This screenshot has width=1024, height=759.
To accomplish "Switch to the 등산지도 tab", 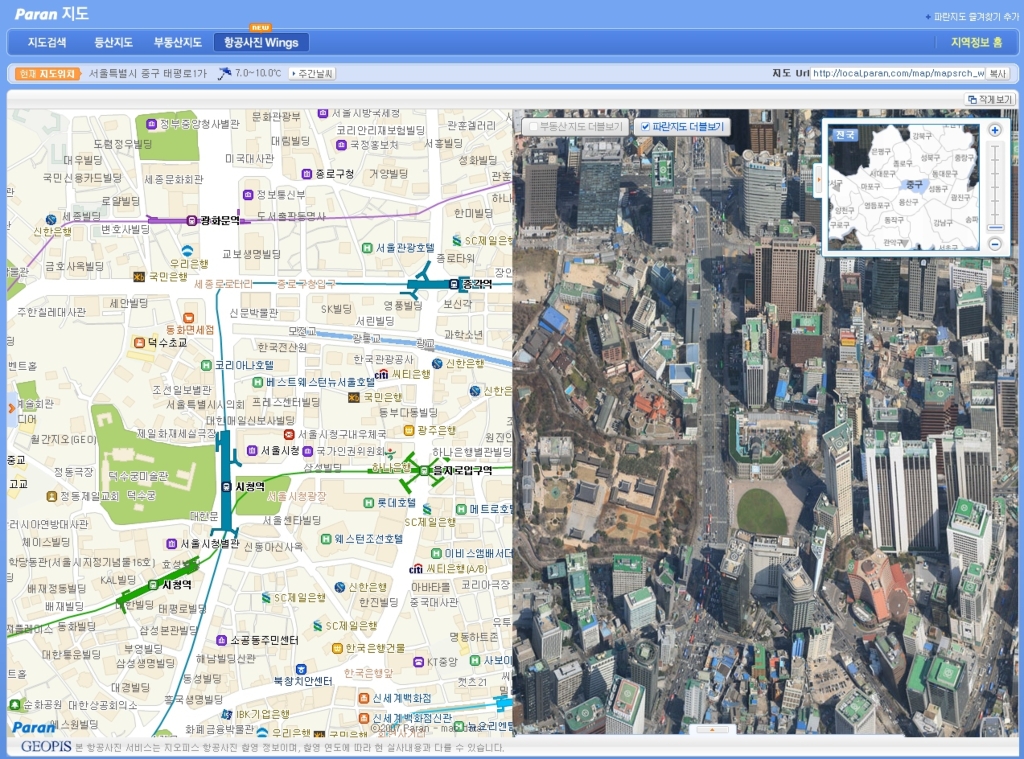I will click(x=113, y=42).
